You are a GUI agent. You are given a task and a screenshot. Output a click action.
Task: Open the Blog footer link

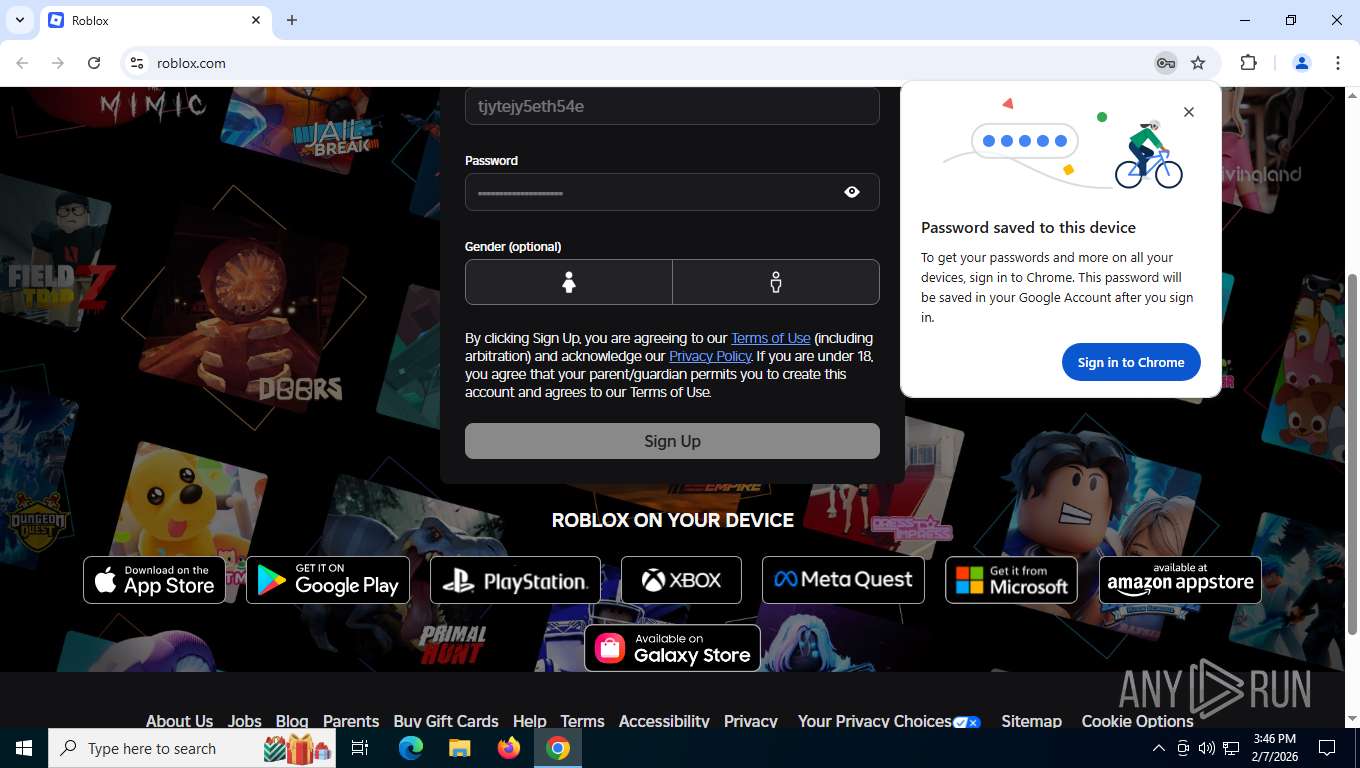click(292, 721)
